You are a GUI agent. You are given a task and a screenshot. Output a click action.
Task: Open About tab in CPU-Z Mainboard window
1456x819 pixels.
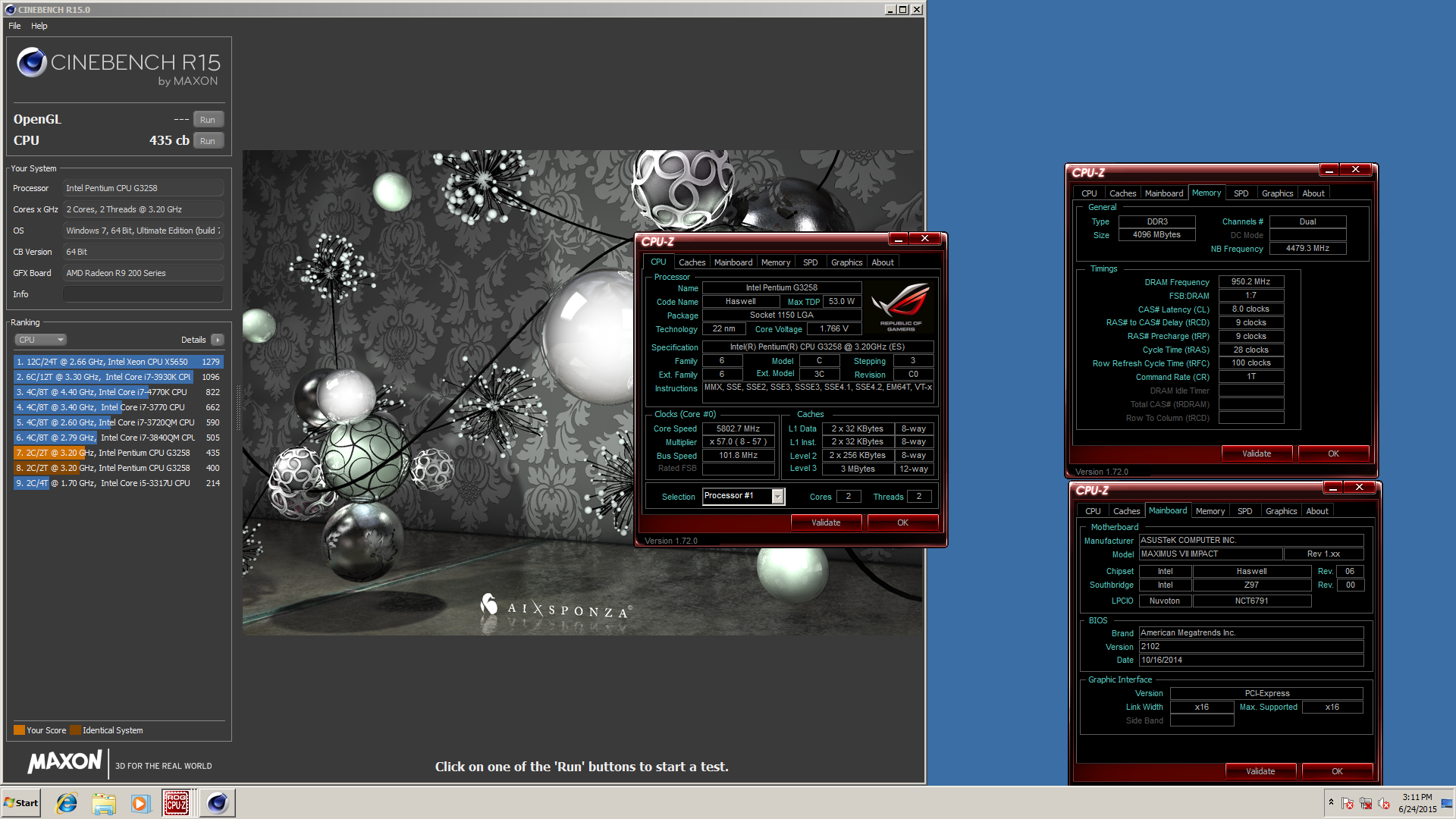(1317, 511)
